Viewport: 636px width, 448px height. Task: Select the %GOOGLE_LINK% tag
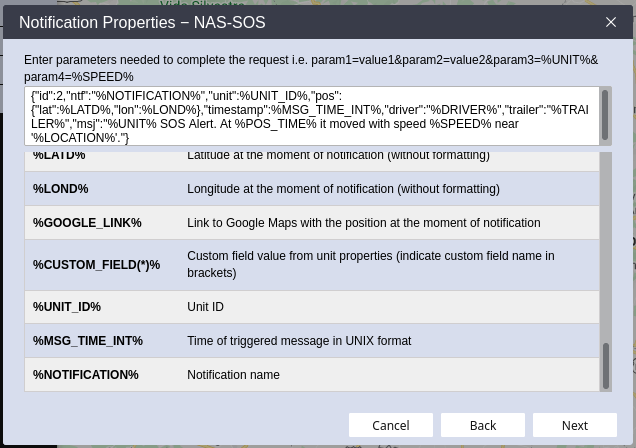[x=87, y=223]
